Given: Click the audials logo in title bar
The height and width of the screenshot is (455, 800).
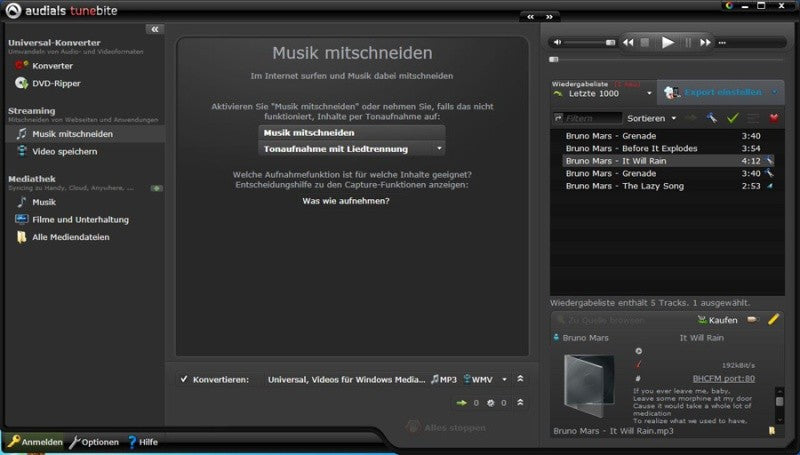Looking at the screenshot, I should [x=13, y=10].
